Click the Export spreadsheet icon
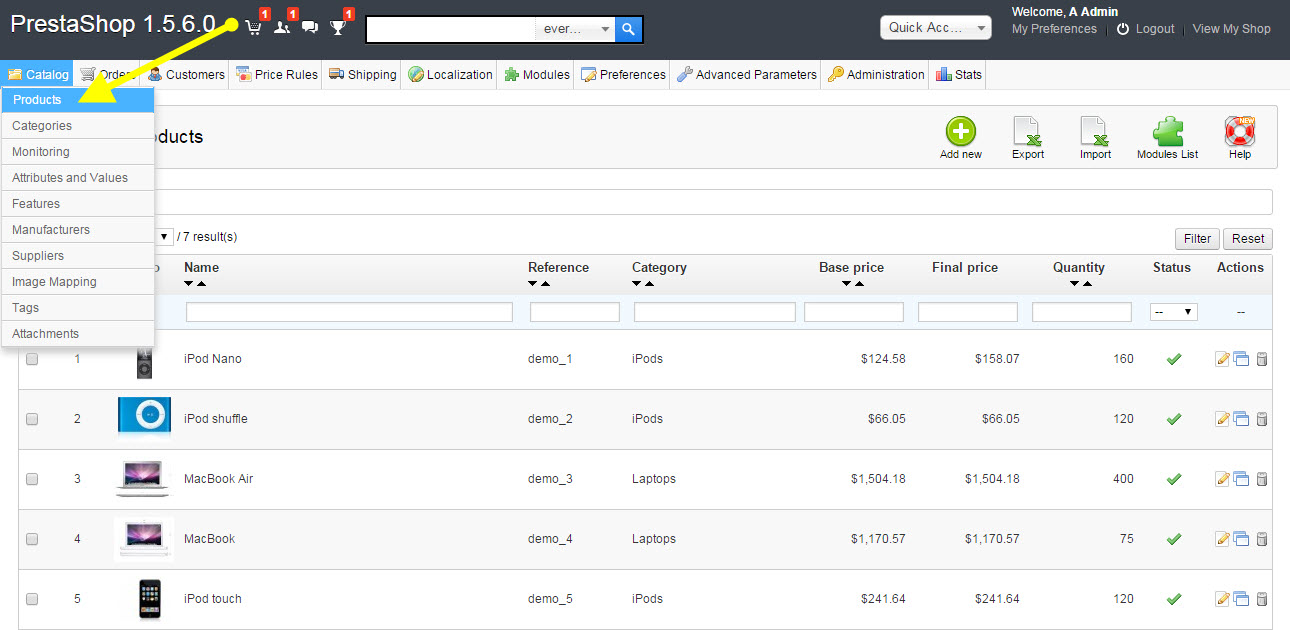 1028,132
